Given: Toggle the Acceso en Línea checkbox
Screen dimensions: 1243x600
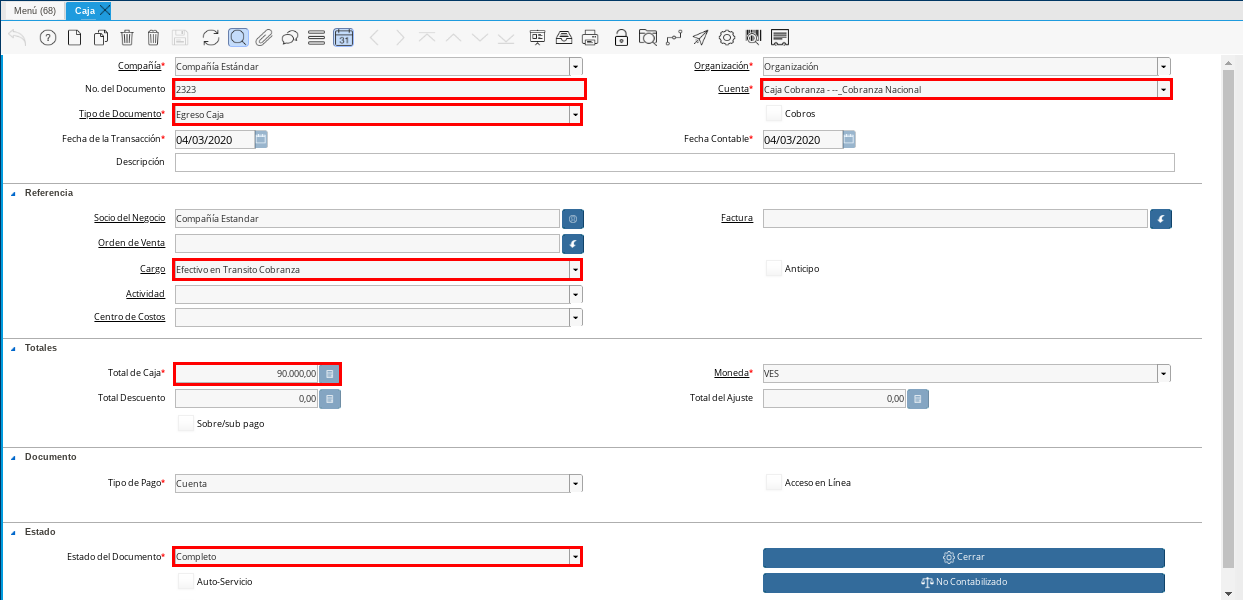Looking at the screenshot, I should tap(773, 482).
